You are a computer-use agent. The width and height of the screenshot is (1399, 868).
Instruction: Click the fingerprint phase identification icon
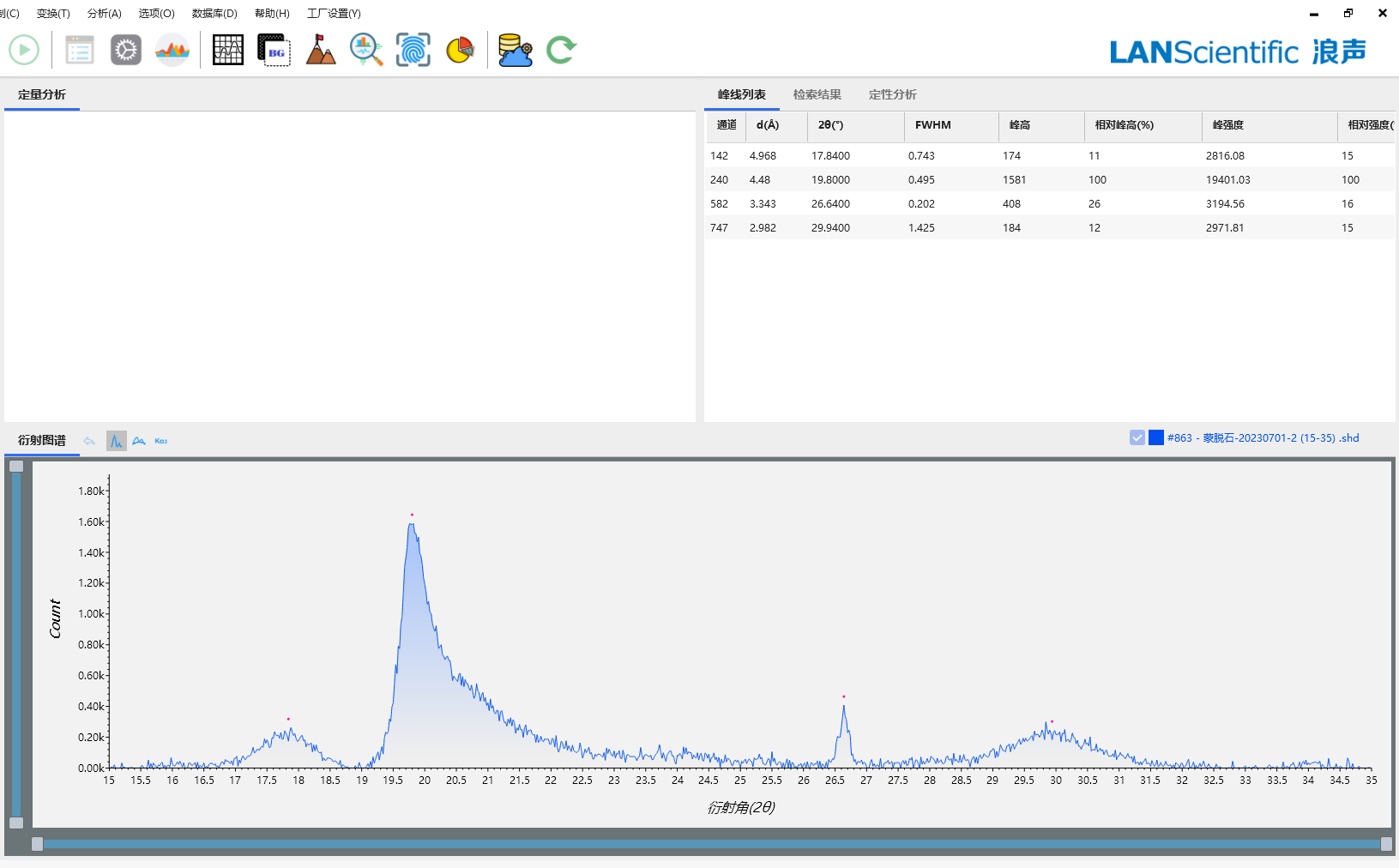(x=413, y=51)
